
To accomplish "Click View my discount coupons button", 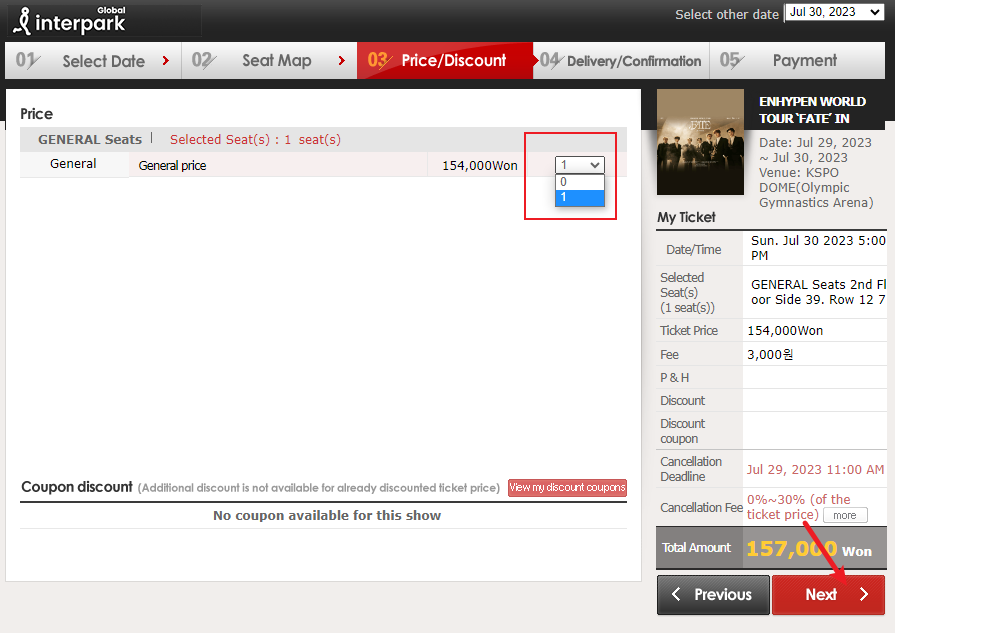I will (x=567, y=488).
